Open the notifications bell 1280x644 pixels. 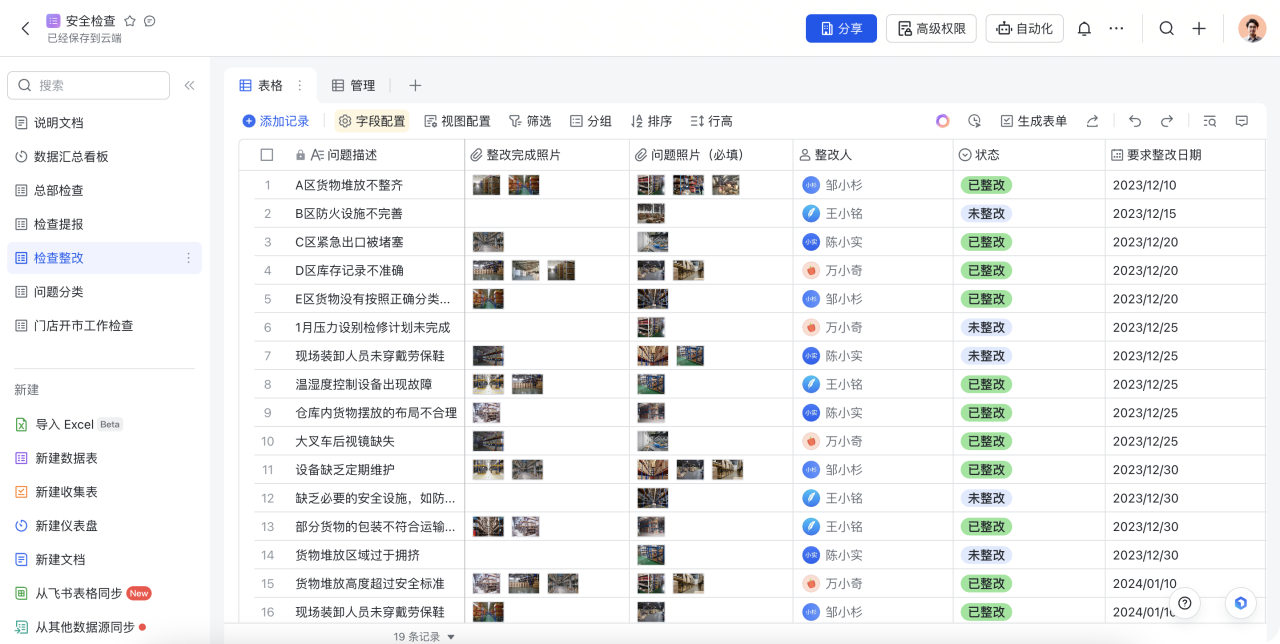tap(1084, 28)
